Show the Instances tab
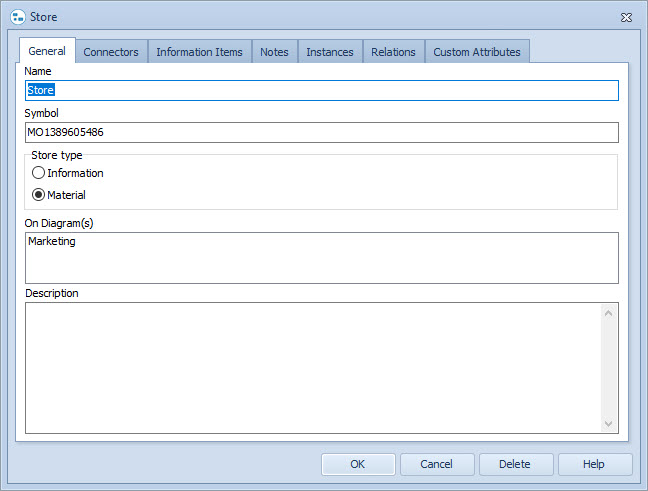The width and height of the screenshot is (648, 491). [329, 52]
